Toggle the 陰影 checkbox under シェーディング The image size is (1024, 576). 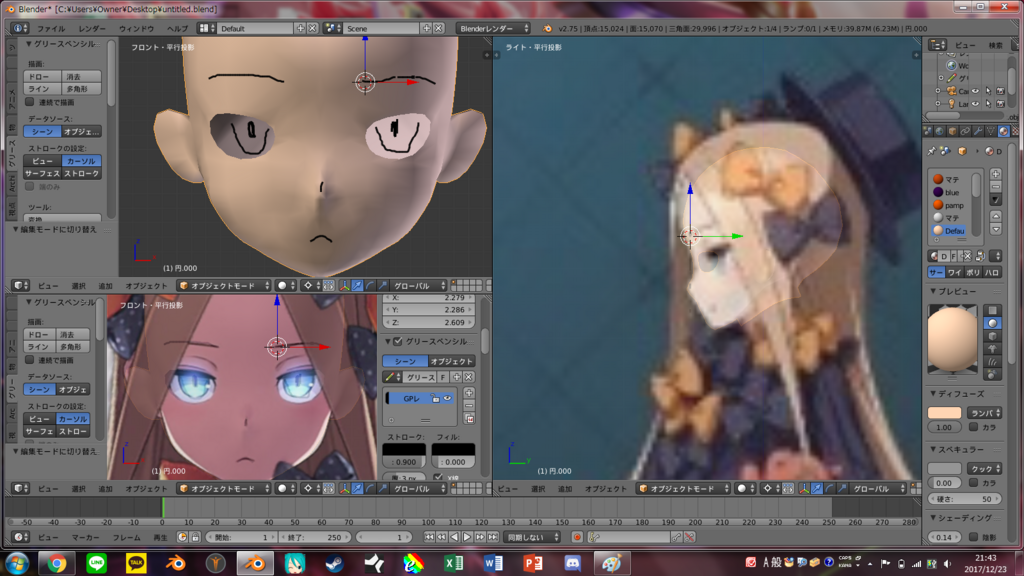point(974,537)
